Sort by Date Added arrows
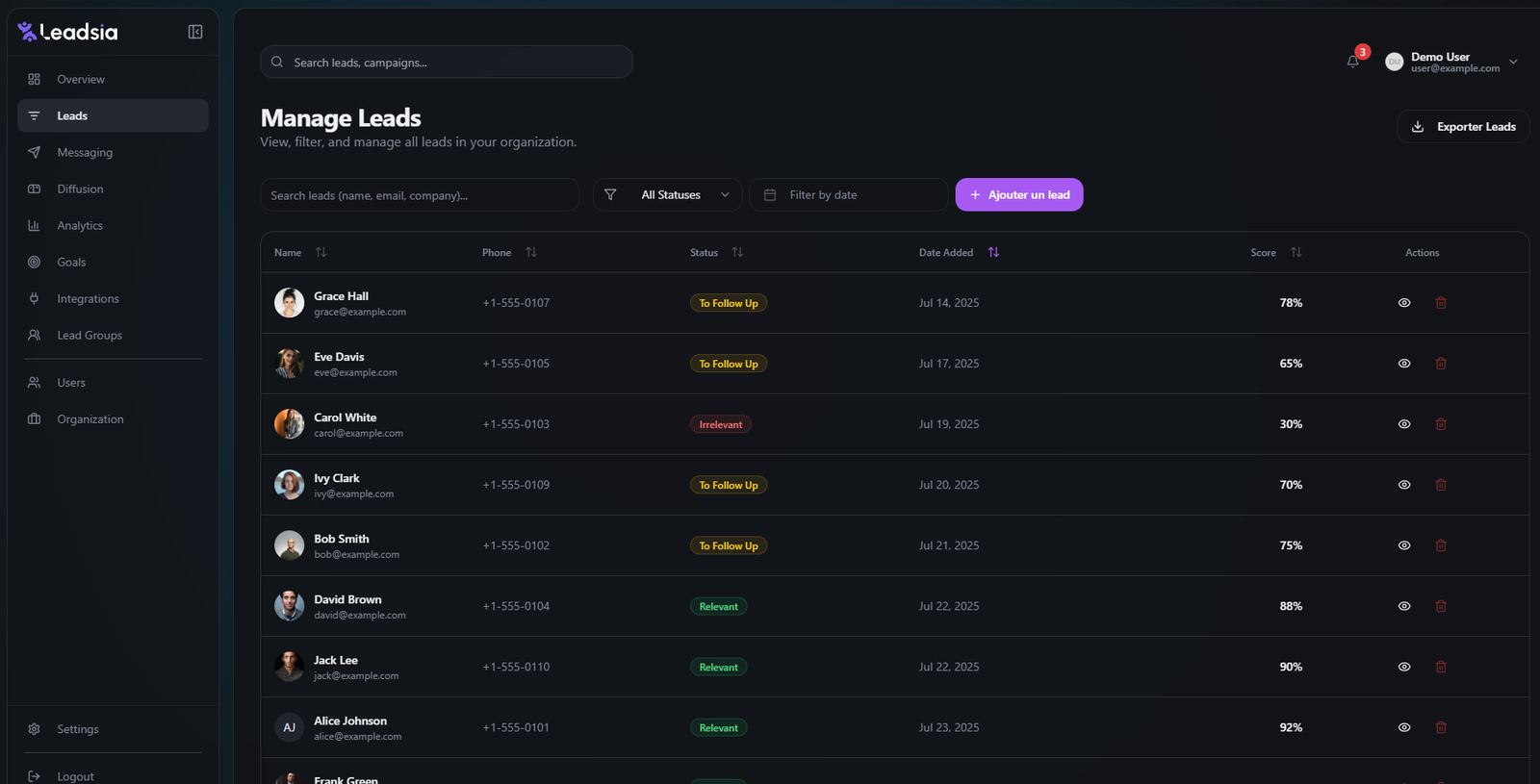This screenshot has width=1540, height=784. coord(993,252)
